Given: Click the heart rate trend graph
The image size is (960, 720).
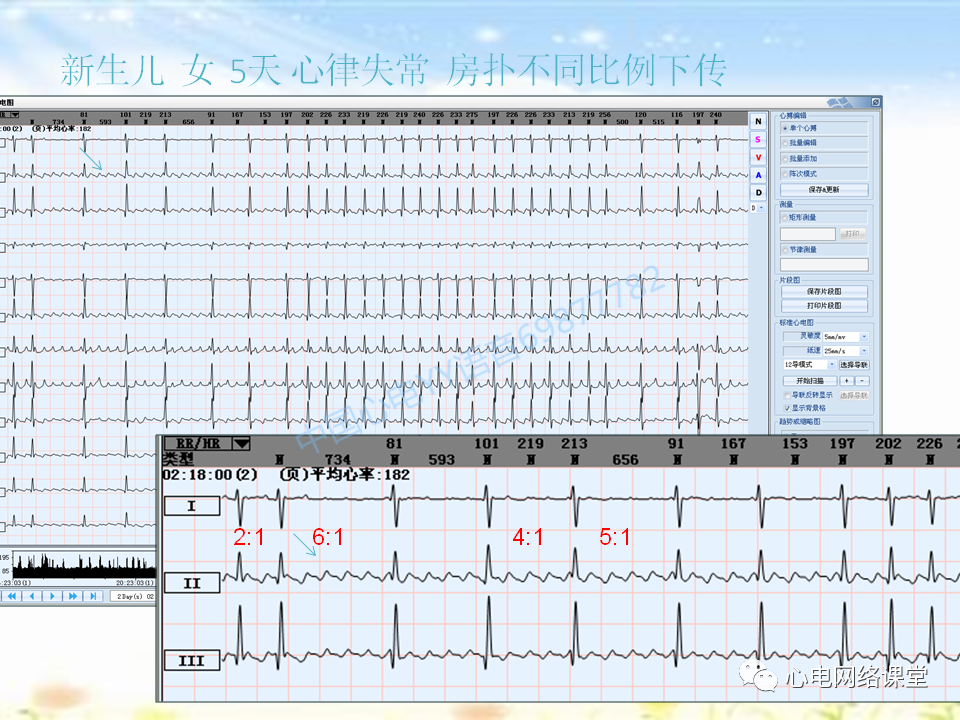Looking at the screenshot, I should (84, 565).
